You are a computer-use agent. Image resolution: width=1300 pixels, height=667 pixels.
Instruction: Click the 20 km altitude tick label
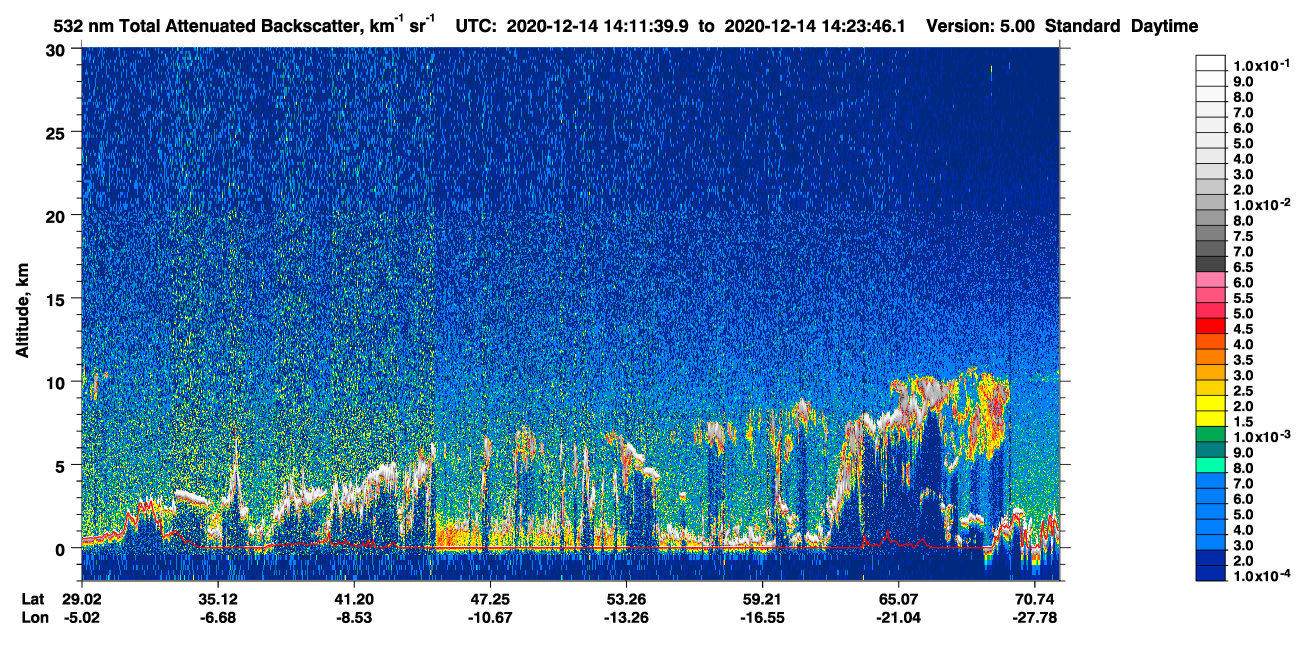[x=57, y=216]
